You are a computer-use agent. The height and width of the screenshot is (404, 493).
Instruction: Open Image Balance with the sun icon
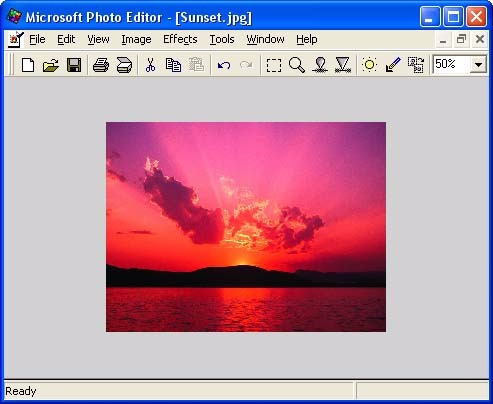[x=369, y=65]
